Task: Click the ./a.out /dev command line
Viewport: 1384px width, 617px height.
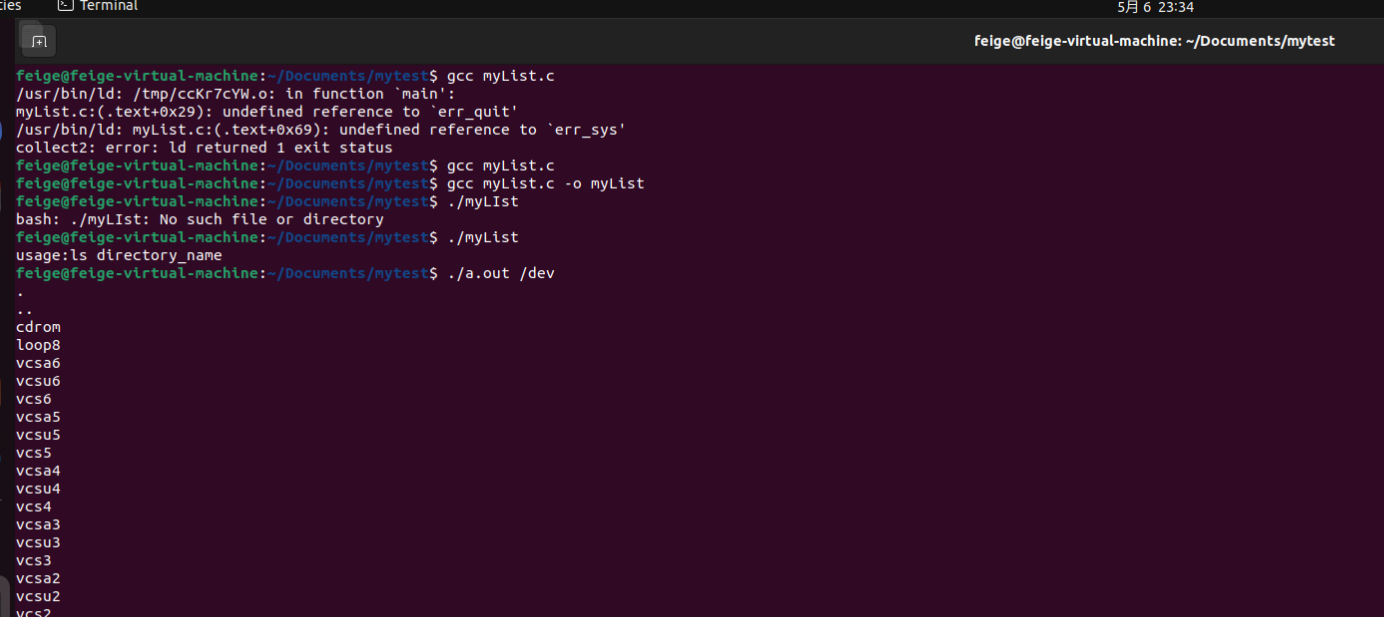Action: pyautogui.click(x=285, y=274)
